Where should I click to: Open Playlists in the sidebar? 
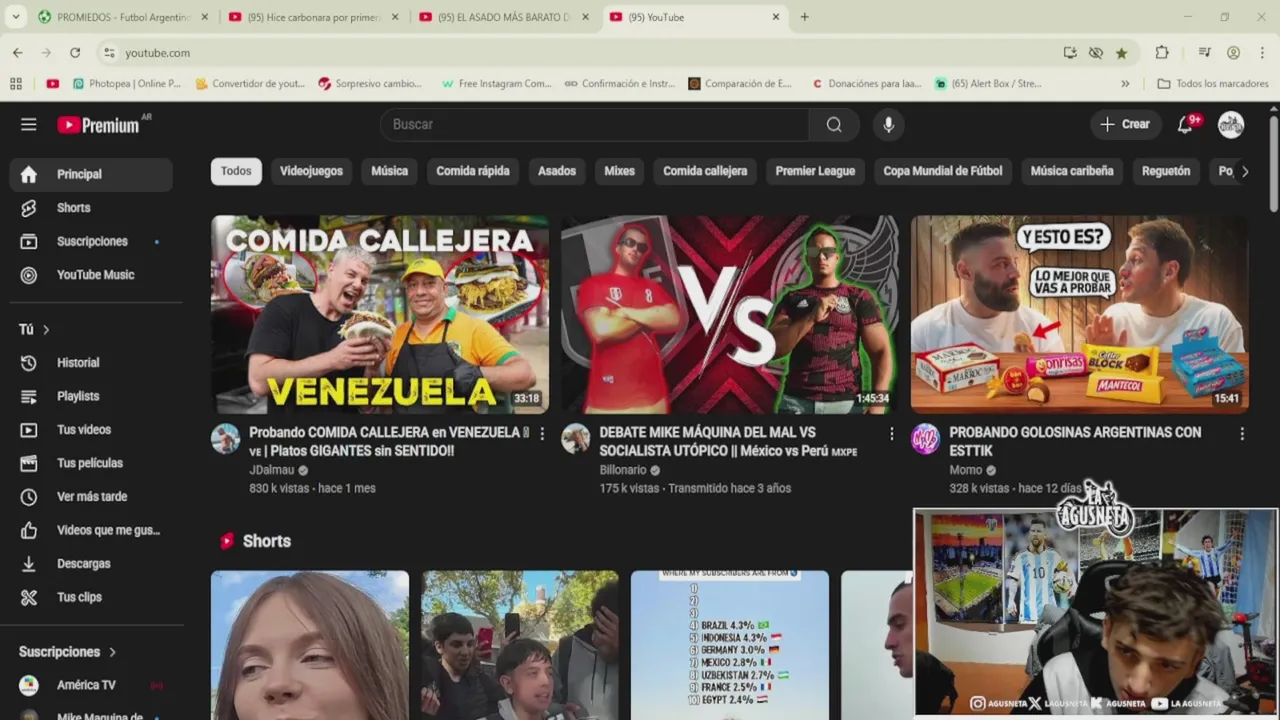click(91, 396)
